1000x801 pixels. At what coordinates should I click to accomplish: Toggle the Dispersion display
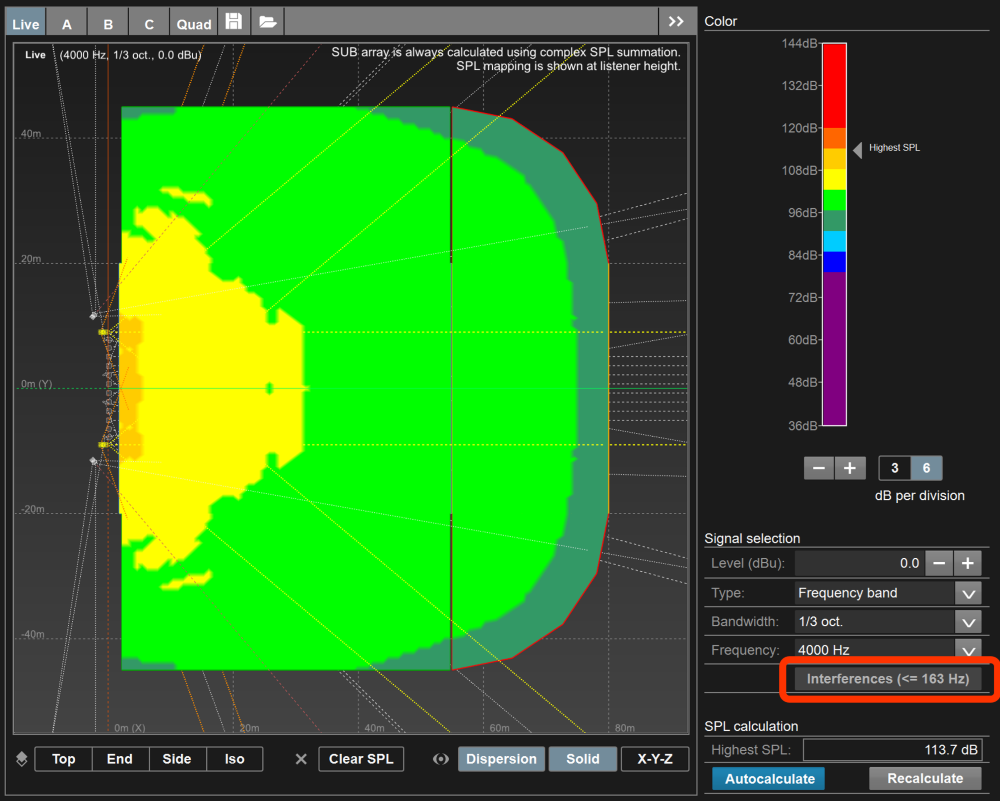(501, 759)
